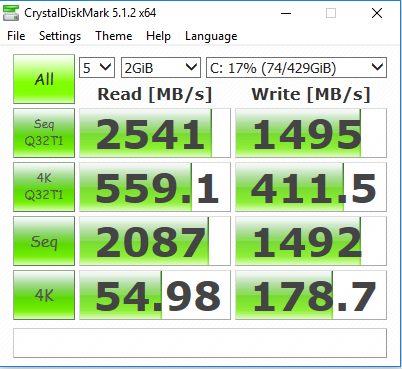Viewport: 402px width, 369px height.
Task: Click the 4K write result 178.7
Action: click(311, 295)
